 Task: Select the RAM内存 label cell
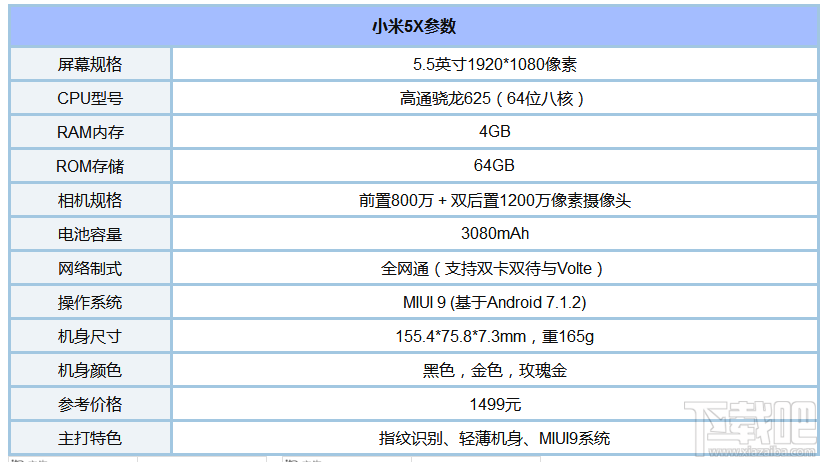click(90, 132)
